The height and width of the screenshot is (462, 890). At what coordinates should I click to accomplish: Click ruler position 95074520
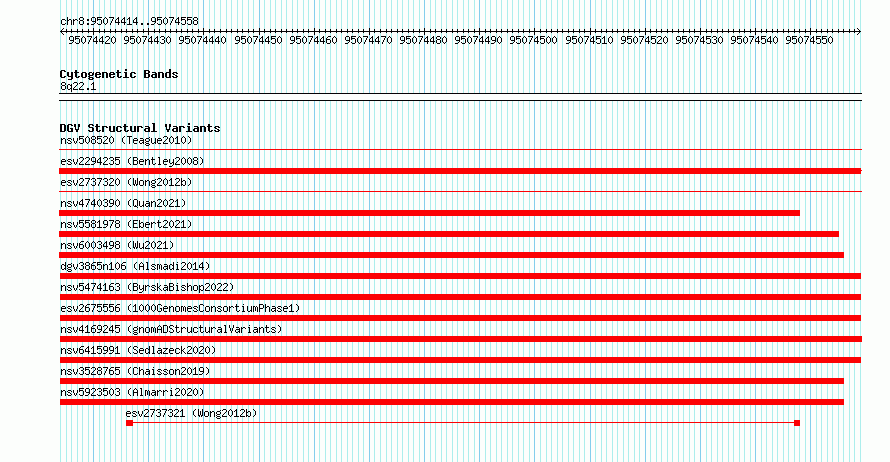[644, 40]
